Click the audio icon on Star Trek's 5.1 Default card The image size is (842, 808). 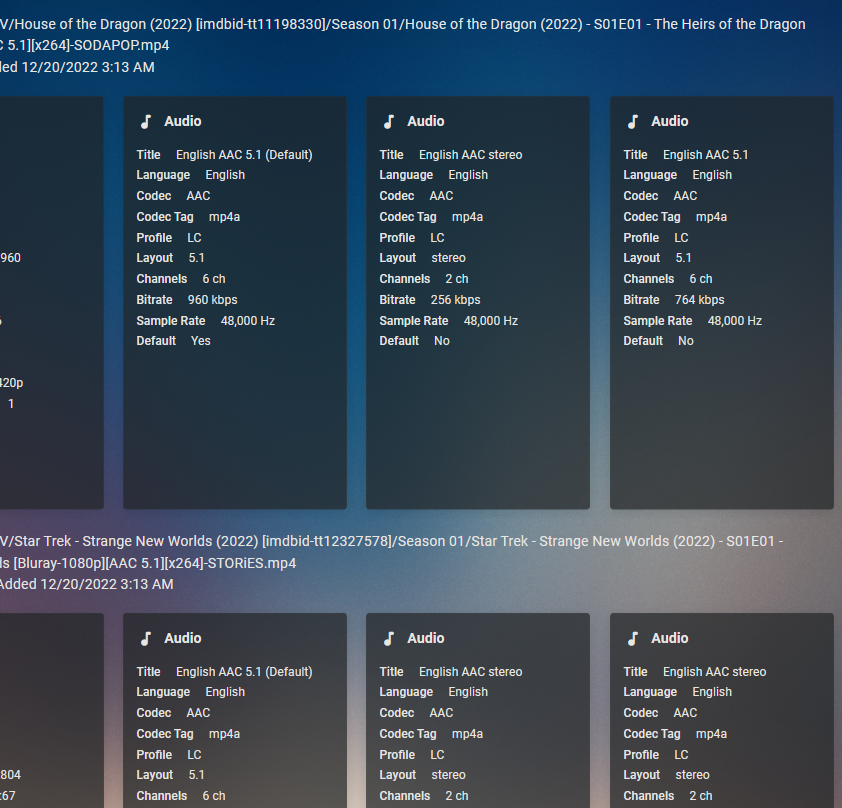pos(145,638)
